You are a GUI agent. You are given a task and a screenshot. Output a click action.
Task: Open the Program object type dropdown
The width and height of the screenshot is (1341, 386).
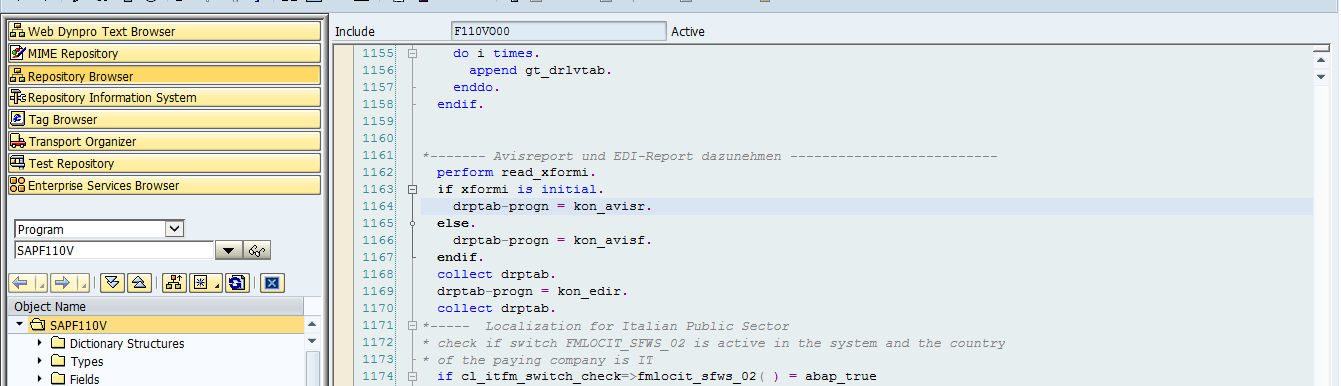(x=174, y=229)
